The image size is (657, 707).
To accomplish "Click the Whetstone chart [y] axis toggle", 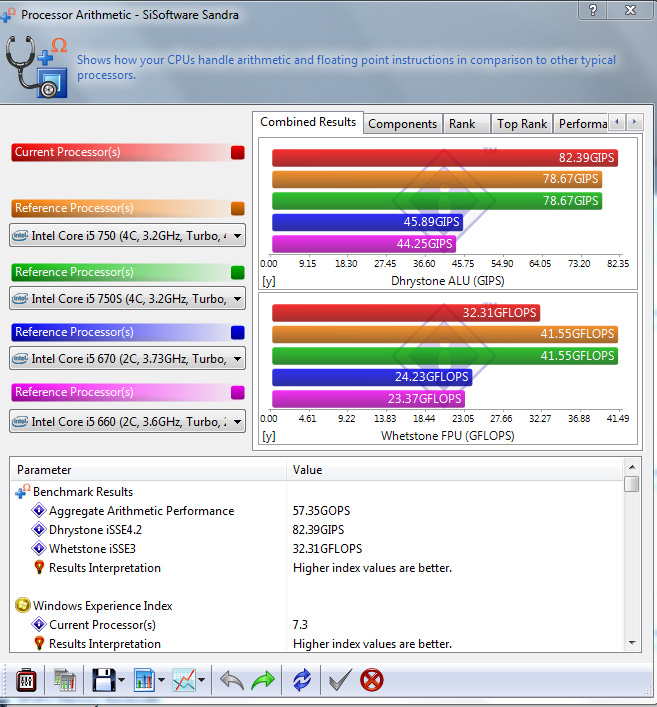I will click(x=269, y=436).
